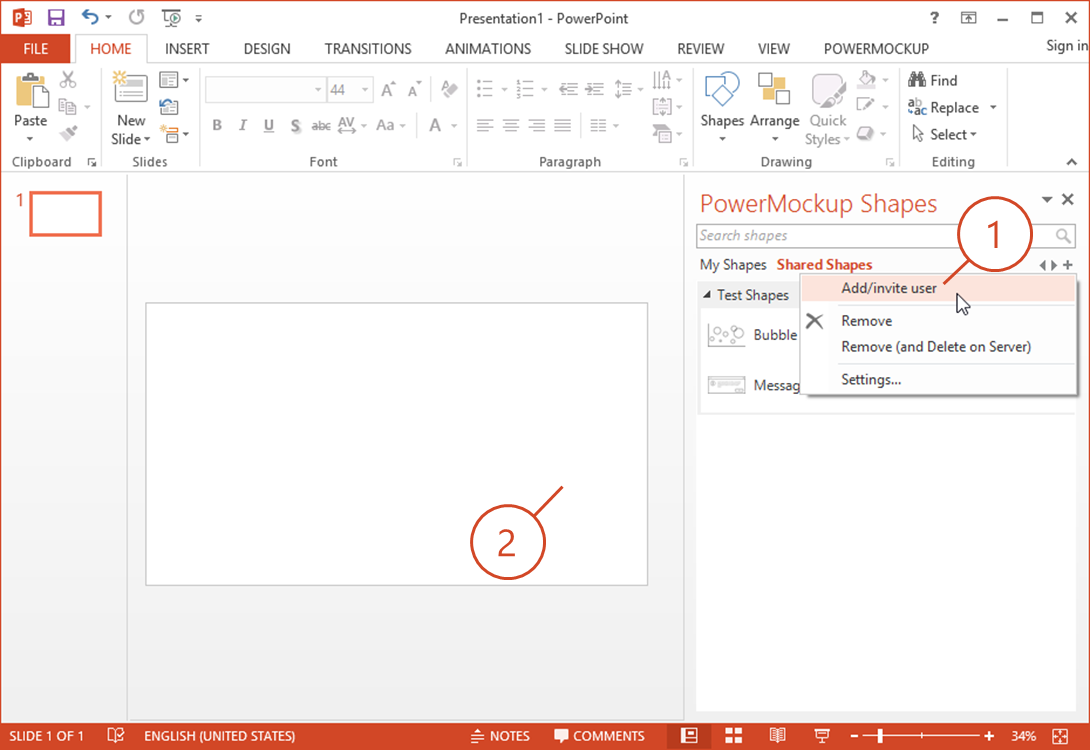The image size is (1090, 750).
Task: Click the magnifier icon in Search shapes
Action: [x=1063, y=236]
